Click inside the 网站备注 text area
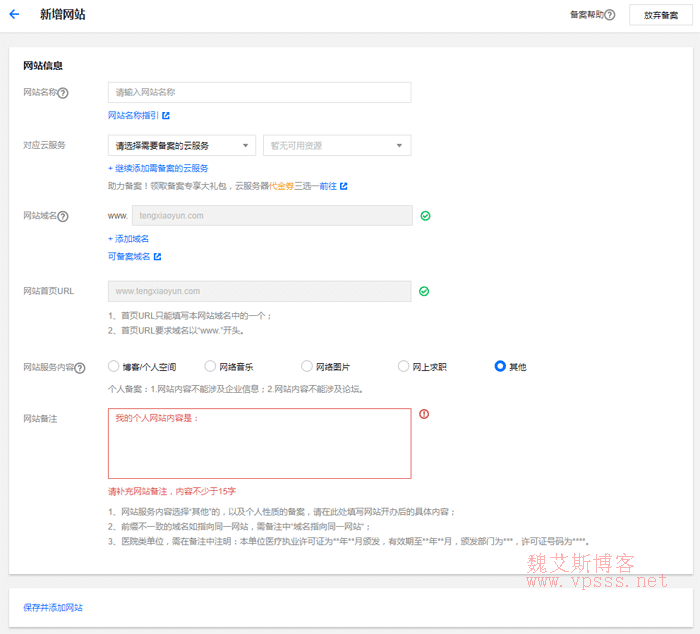Viewport: 700px width, 634px height. pyautogui.click(x=259, y=445)
